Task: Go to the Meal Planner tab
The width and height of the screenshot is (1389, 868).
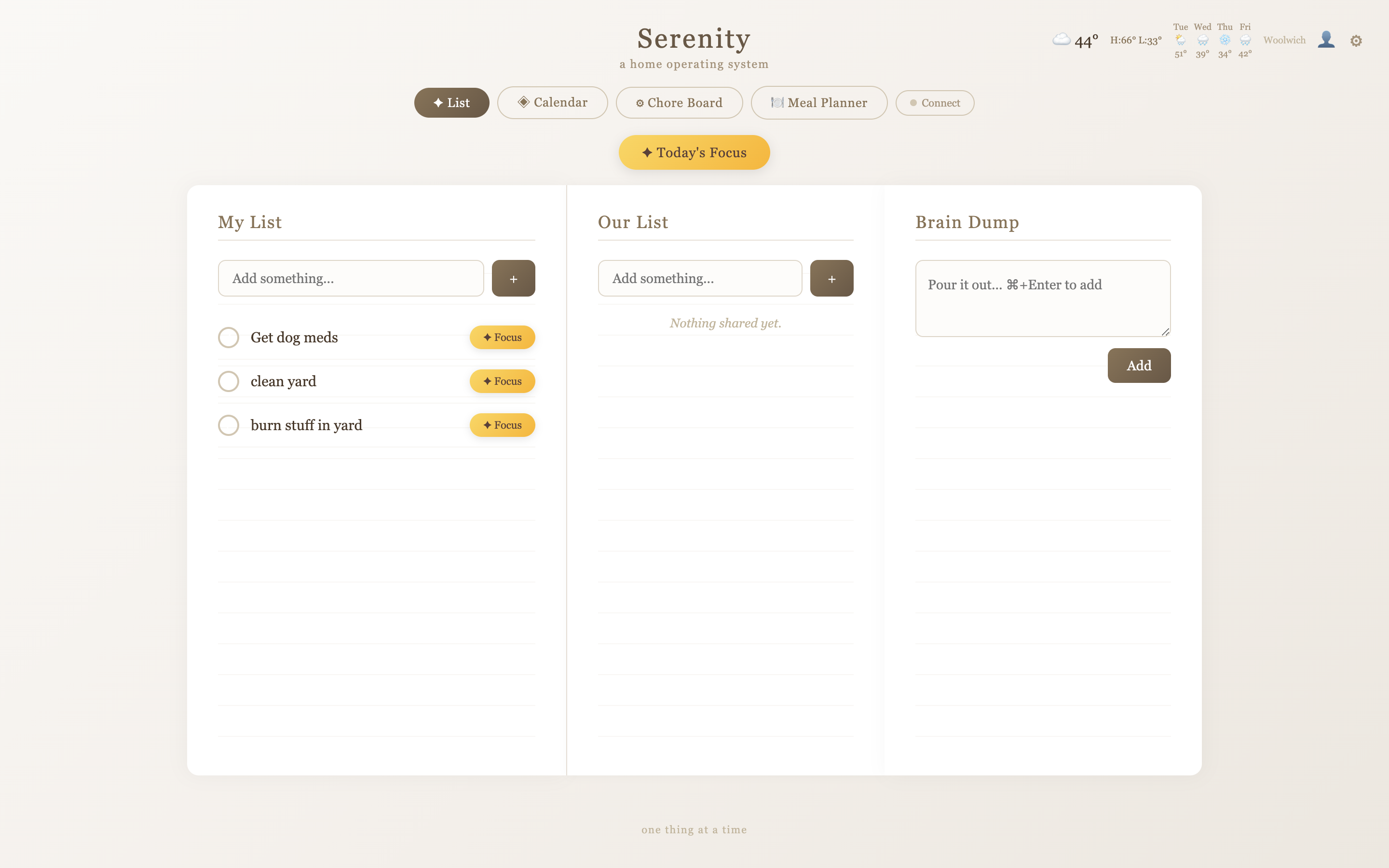Action: pos(819,103)
